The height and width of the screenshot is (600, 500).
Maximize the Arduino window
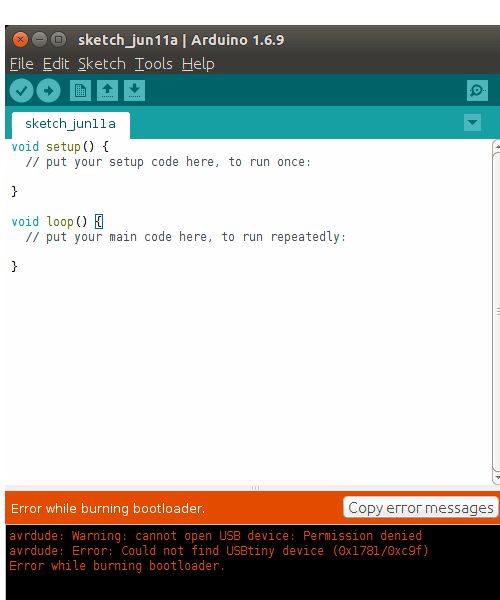pyautogui.click(x=58, y=39)
